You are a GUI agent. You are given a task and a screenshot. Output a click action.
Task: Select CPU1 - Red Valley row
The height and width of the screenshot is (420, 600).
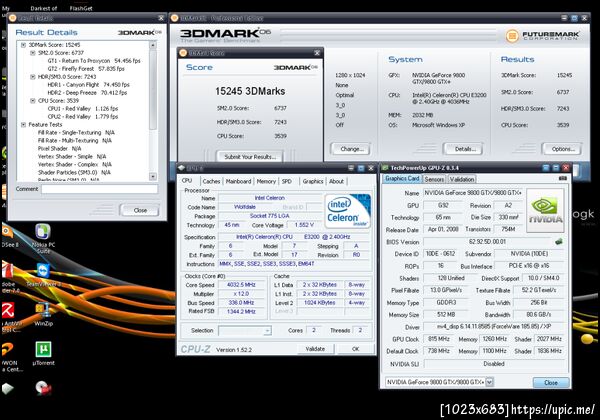[x=83, y=109]
